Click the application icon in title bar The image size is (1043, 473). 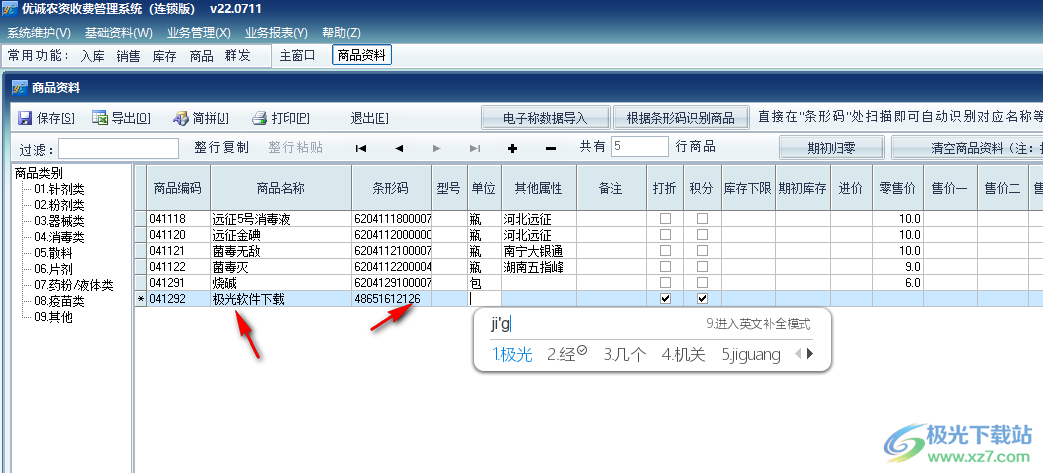click(10, 9)
